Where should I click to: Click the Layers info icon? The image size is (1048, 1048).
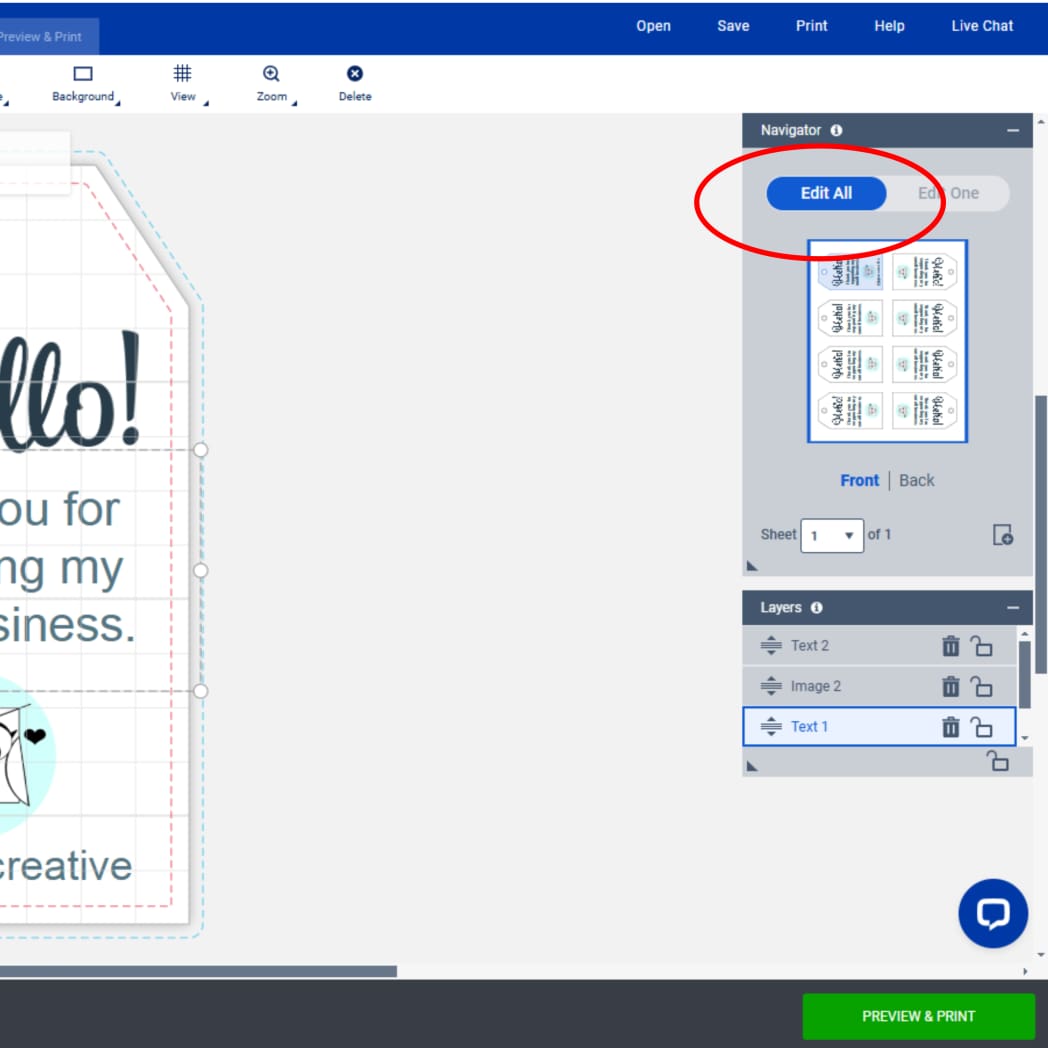click(817, 608)
